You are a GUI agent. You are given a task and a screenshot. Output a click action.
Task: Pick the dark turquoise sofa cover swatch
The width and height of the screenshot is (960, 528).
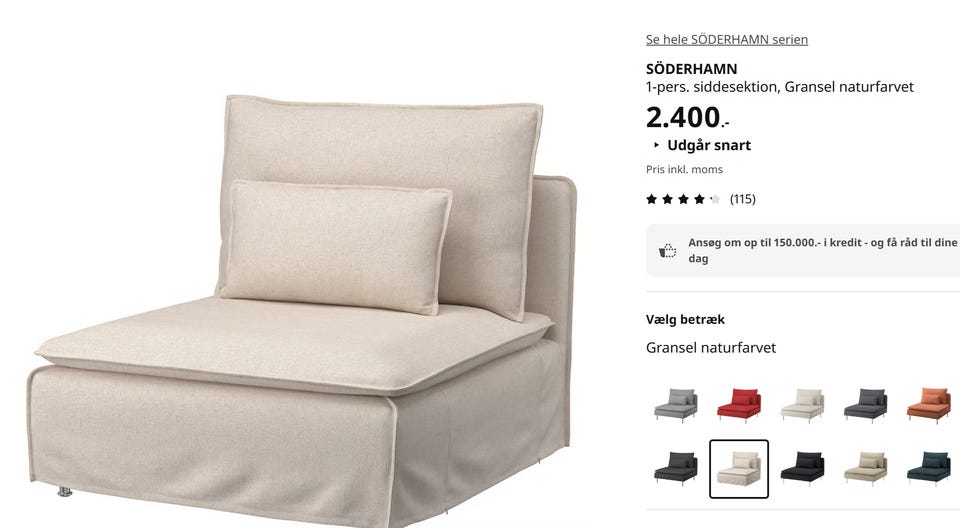coord(929,469)
